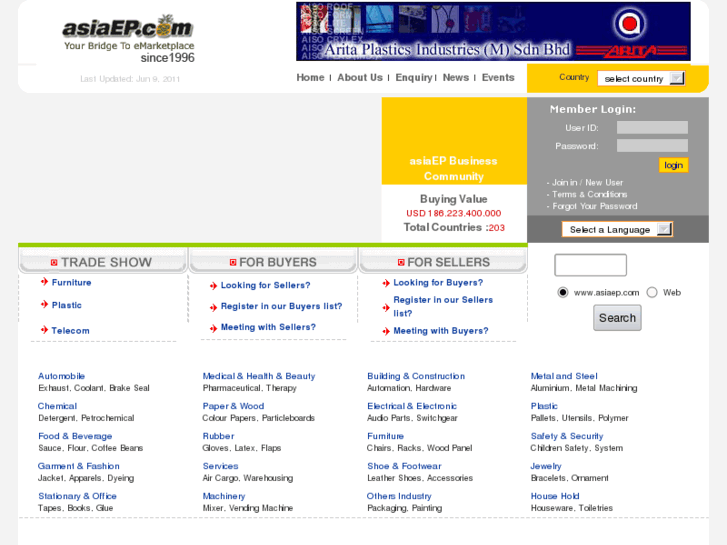Open the Terms & Conditions link
This screenshot has width=727, height=545.
click(589, 194)
